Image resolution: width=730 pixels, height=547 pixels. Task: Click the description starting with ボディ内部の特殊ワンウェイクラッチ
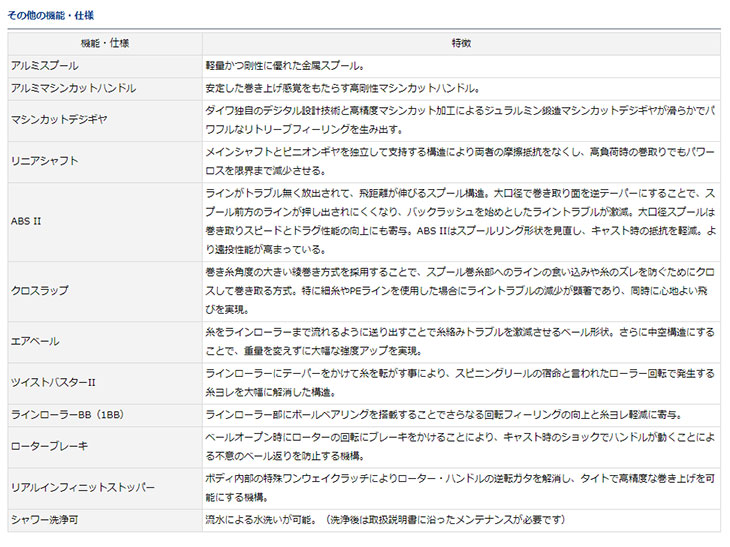tap(460, 487)
